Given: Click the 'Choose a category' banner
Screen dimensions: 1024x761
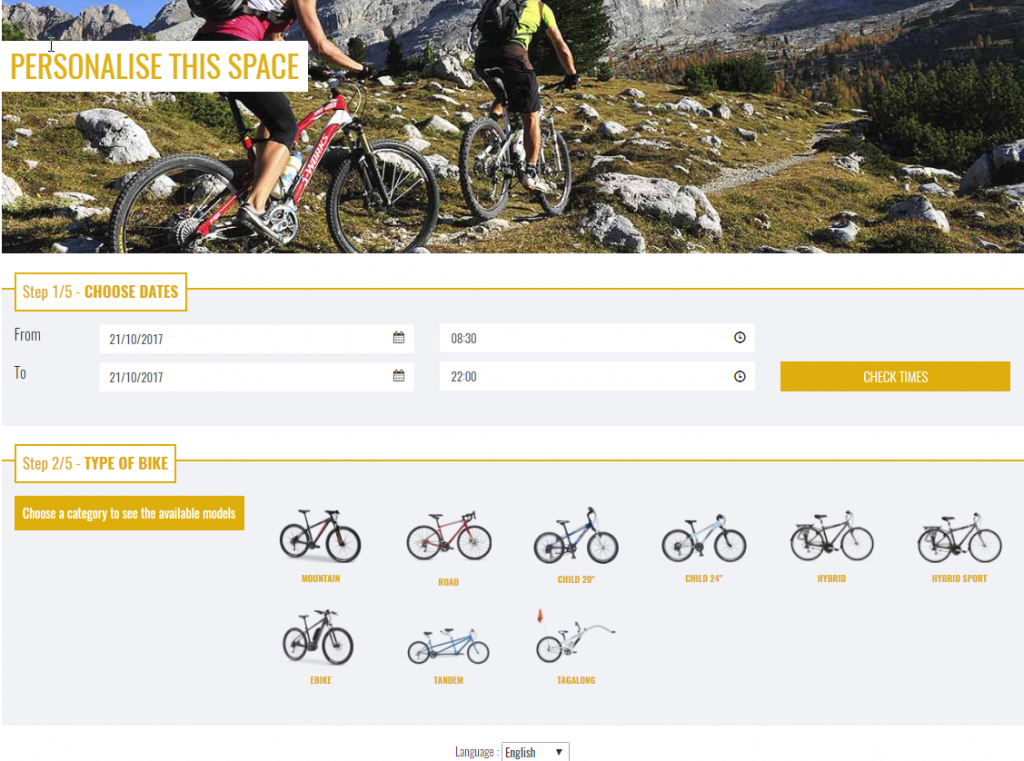Looking at the screenshot, I should [x=129, y=513].
